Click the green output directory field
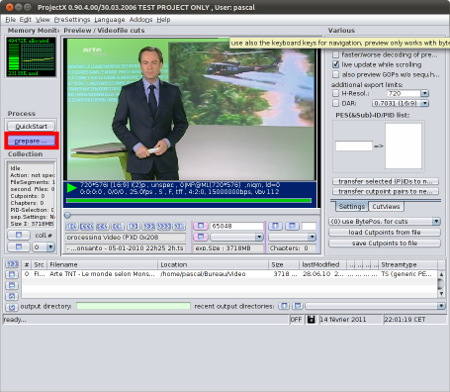Viewport: 450px width, 392px height. [x=133, y=306]
